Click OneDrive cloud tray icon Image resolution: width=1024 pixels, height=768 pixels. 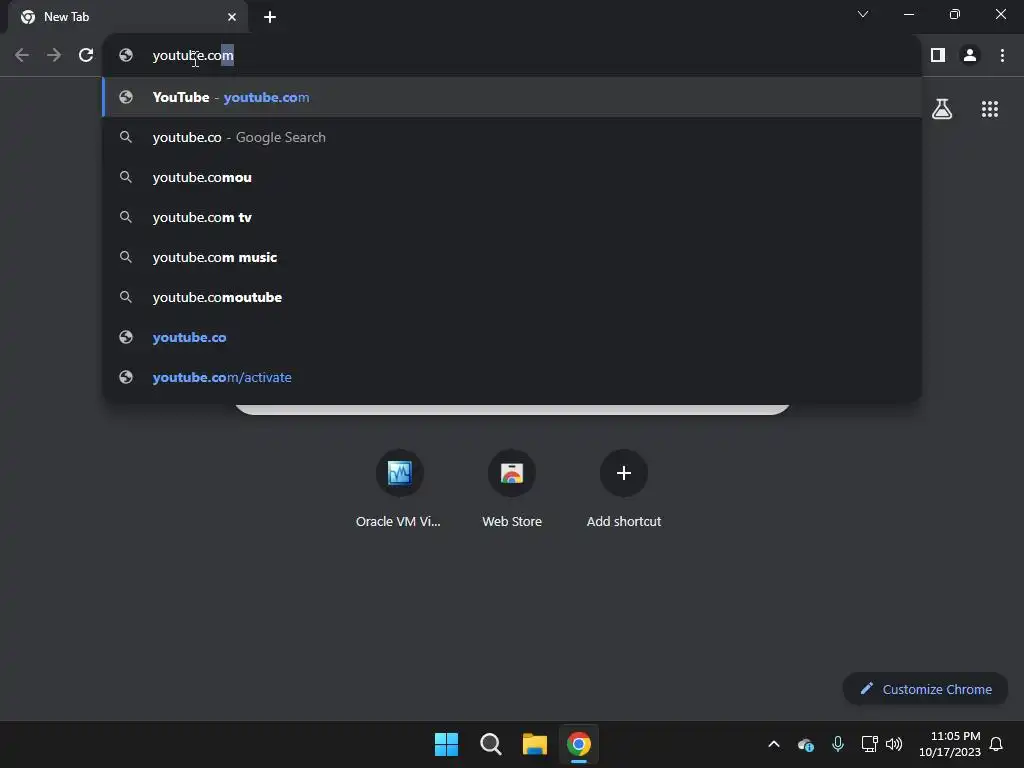point(806,744)
